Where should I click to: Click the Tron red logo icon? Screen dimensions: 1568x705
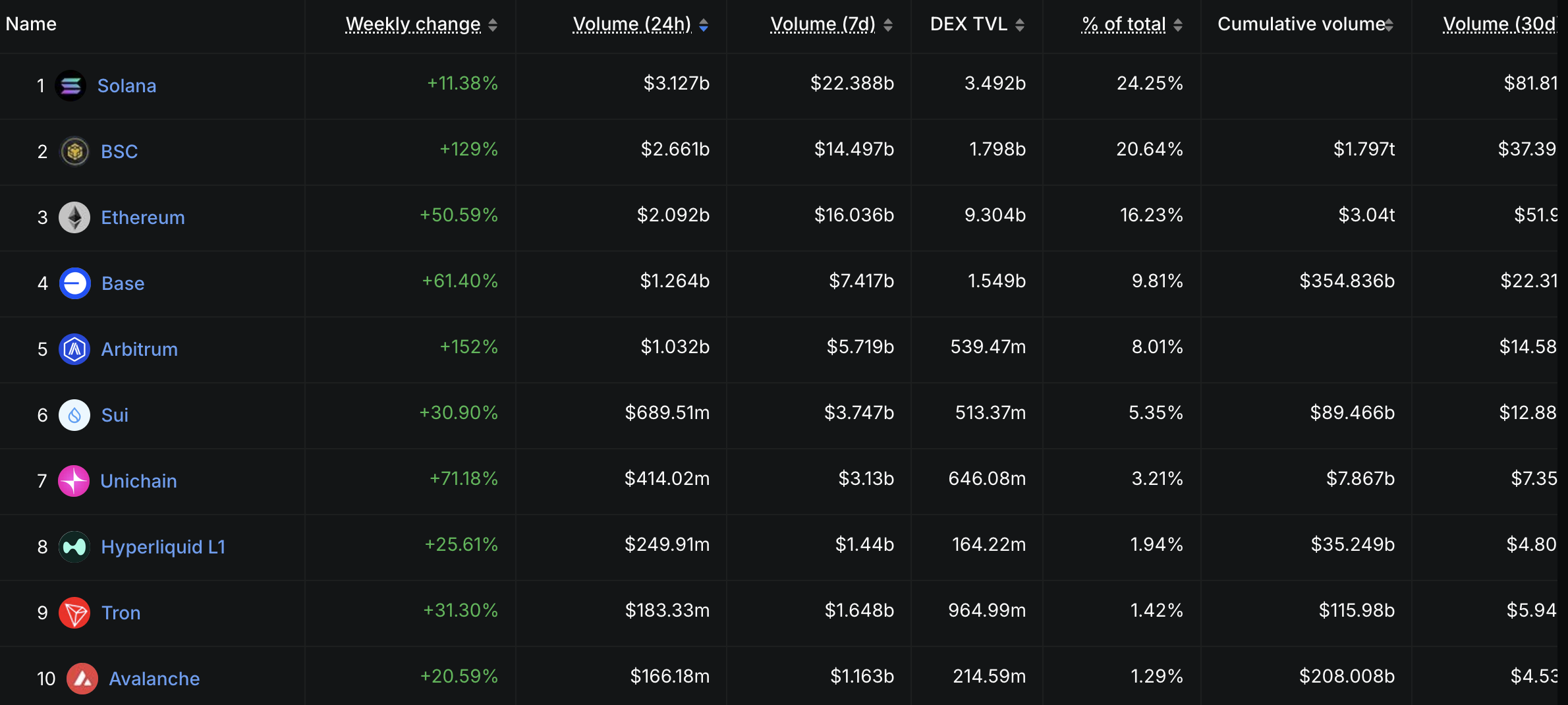[74, 613]
